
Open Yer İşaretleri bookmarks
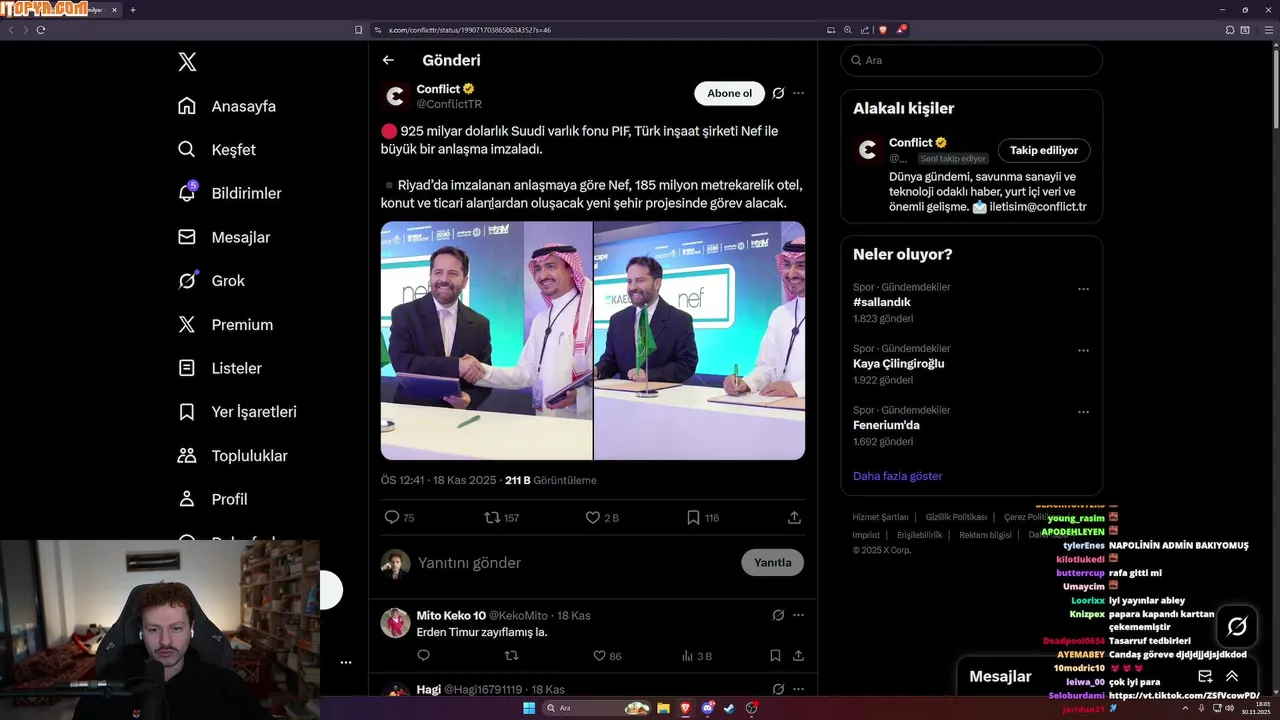point(237,412)
